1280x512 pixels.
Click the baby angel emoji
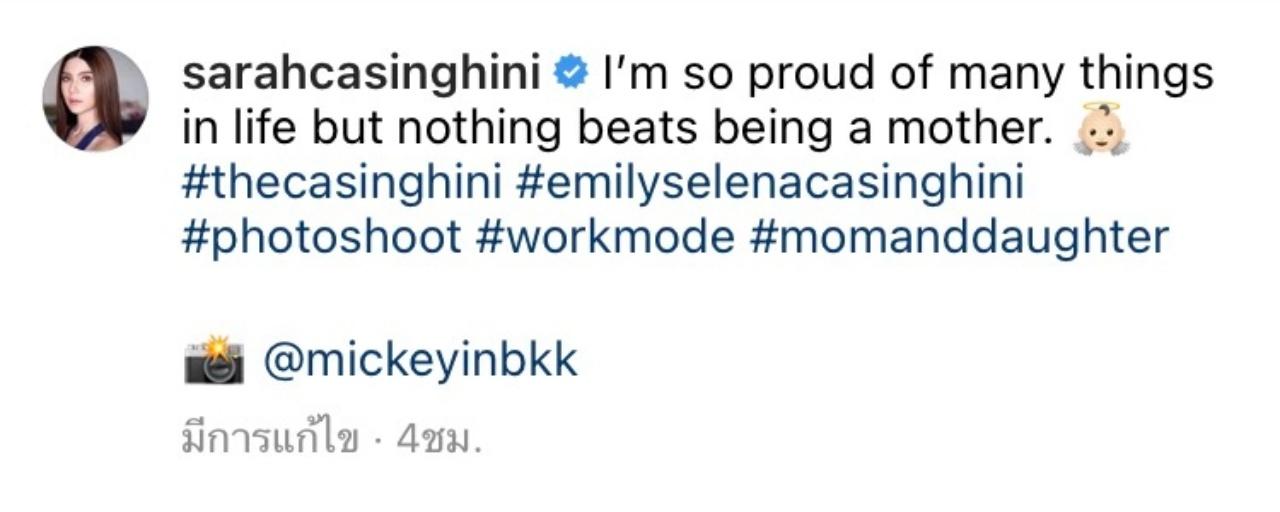pos(1100,129)
